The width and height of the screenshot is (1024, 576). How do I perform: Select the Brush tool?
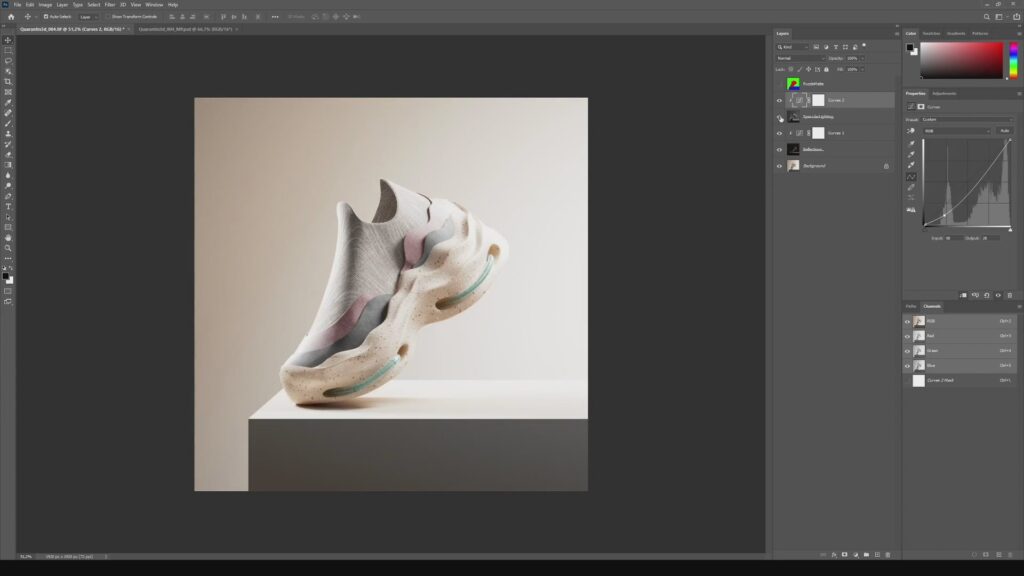point(8,123)
